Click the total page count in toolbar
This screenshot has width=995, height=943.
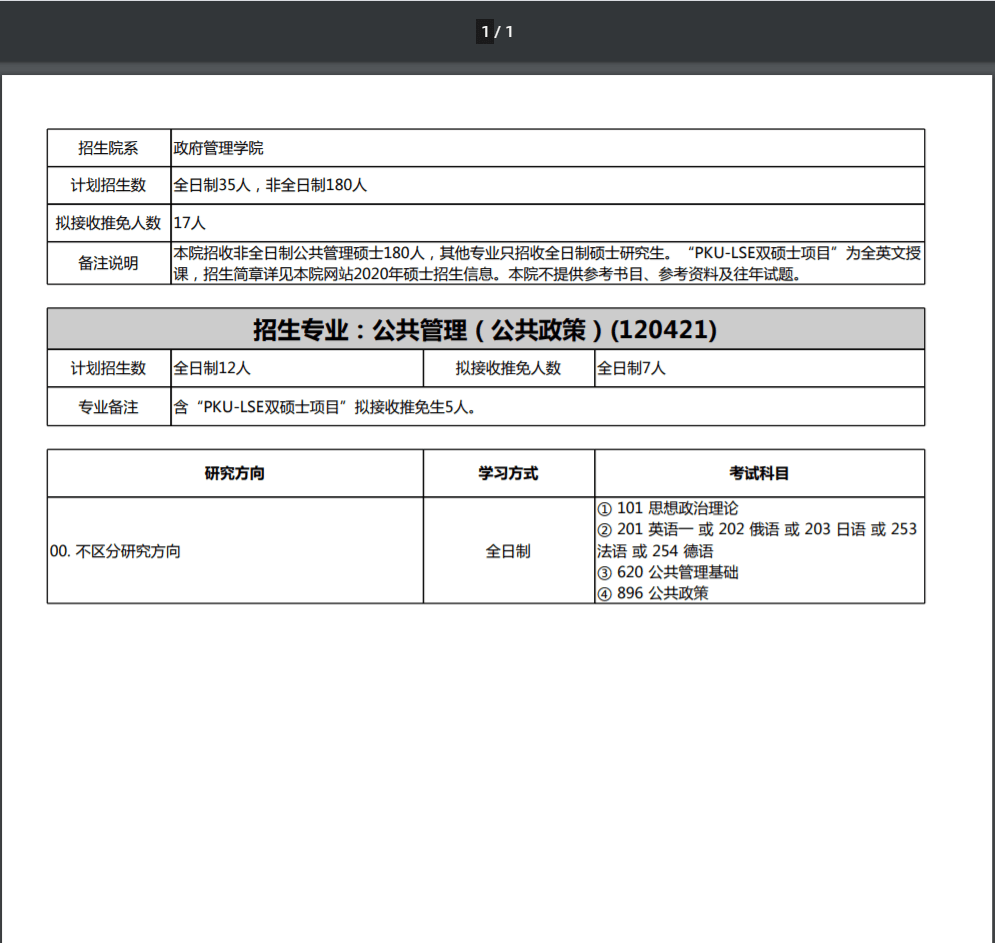click(x=509, y=32)
